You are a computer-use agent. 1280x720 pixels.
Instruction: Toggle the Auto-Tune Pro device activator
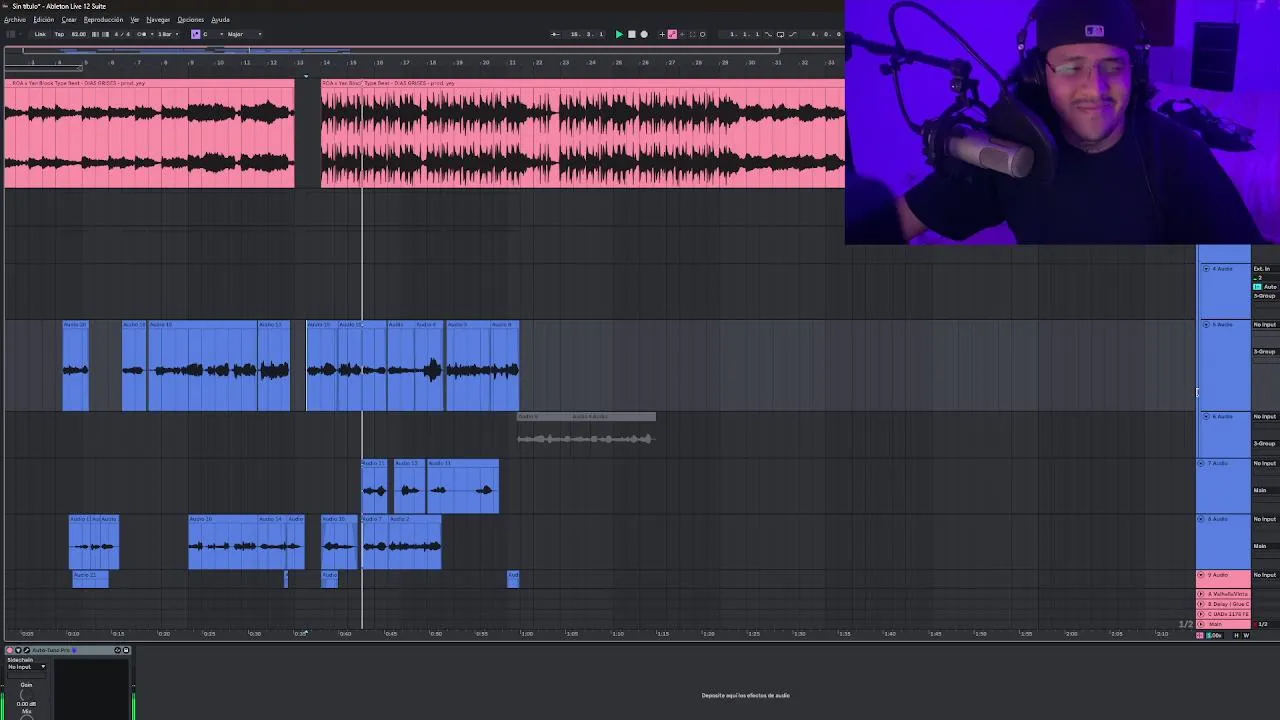pos(9,650)
